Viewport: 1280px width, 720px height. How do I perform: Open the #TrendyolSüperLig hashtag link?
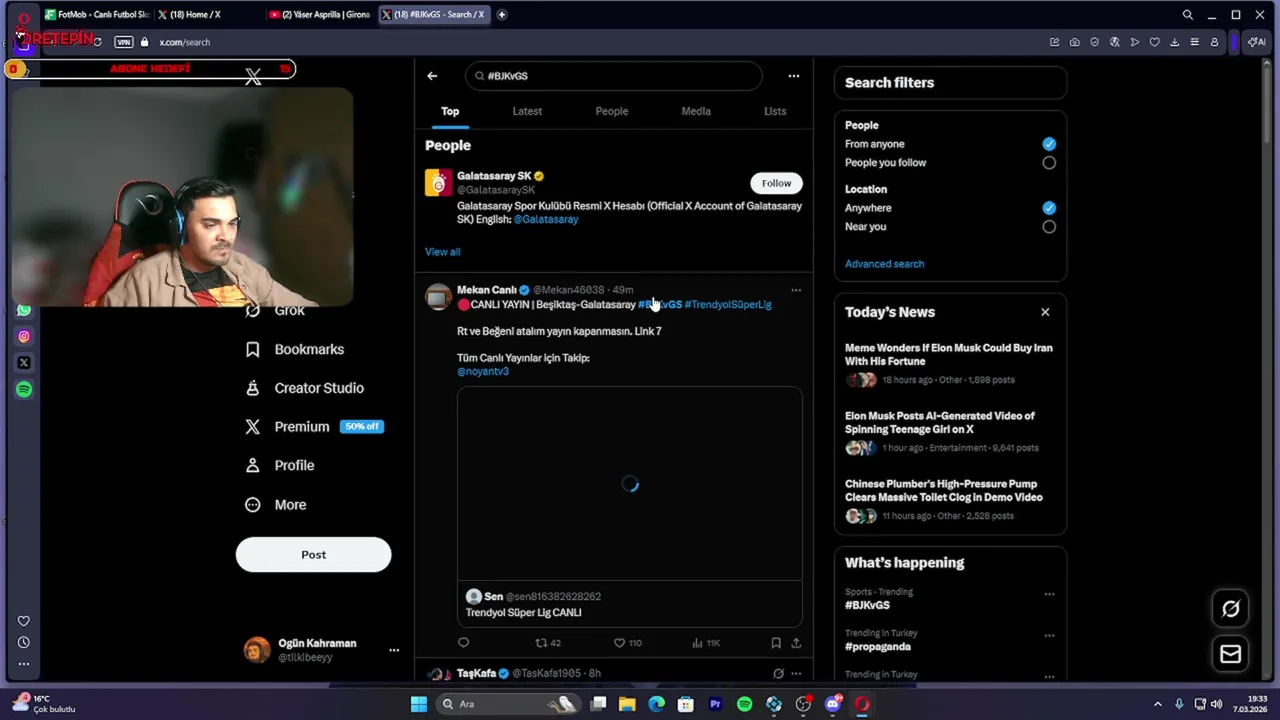(x=728, y=305)
